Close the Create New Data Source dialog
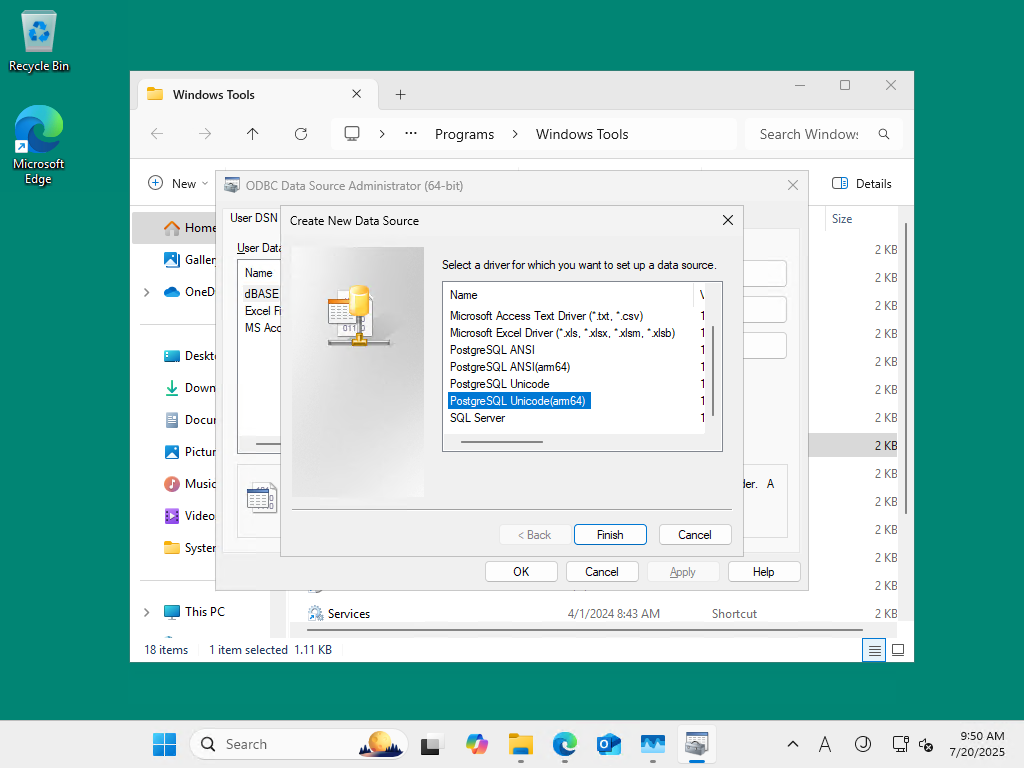Viewport: 1024px width, 768px height. tap(728, 221)
